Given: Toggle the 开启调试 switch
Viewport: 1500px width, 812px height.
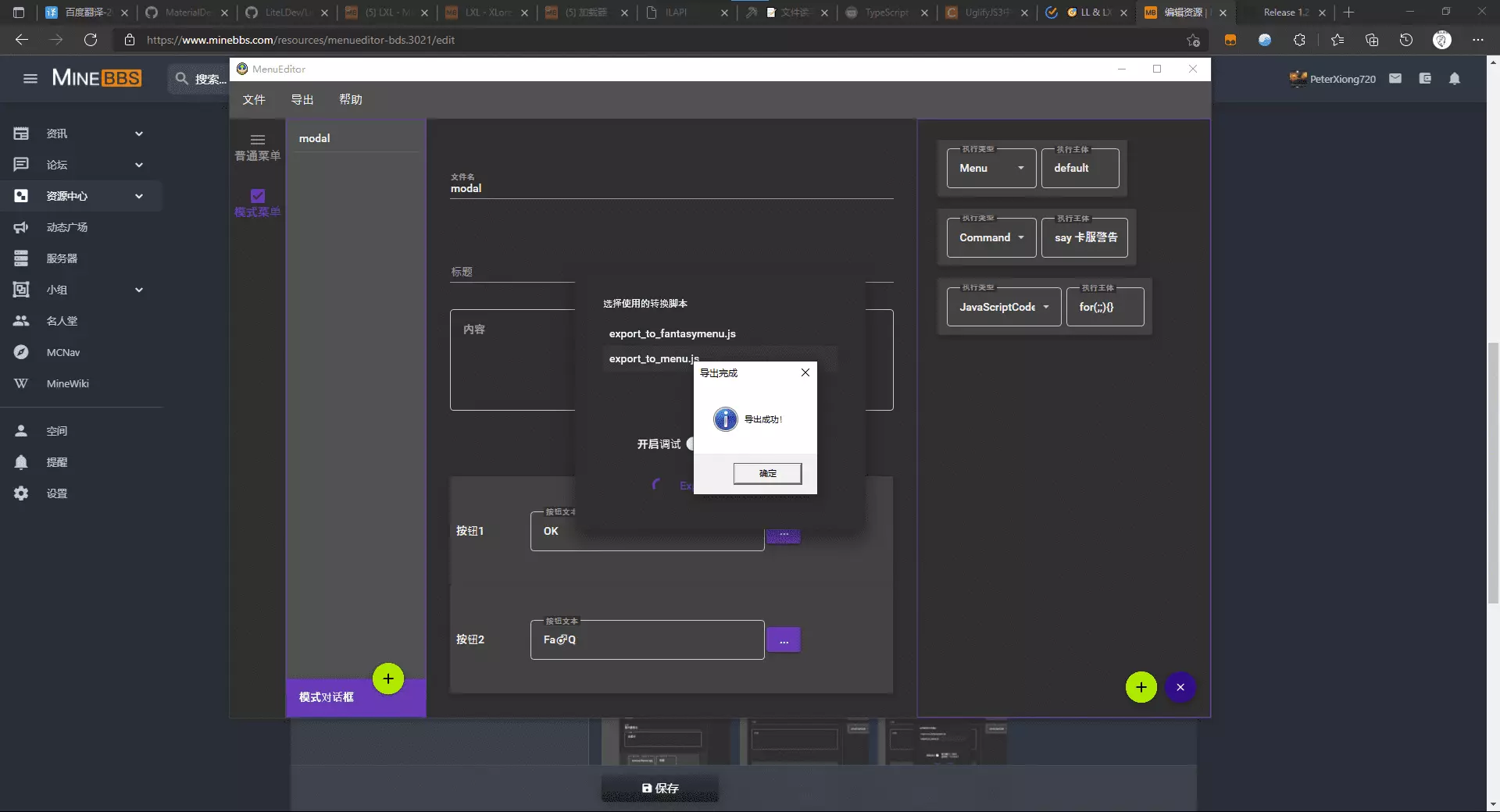Looking at the screenshot, I should (690, 444).
